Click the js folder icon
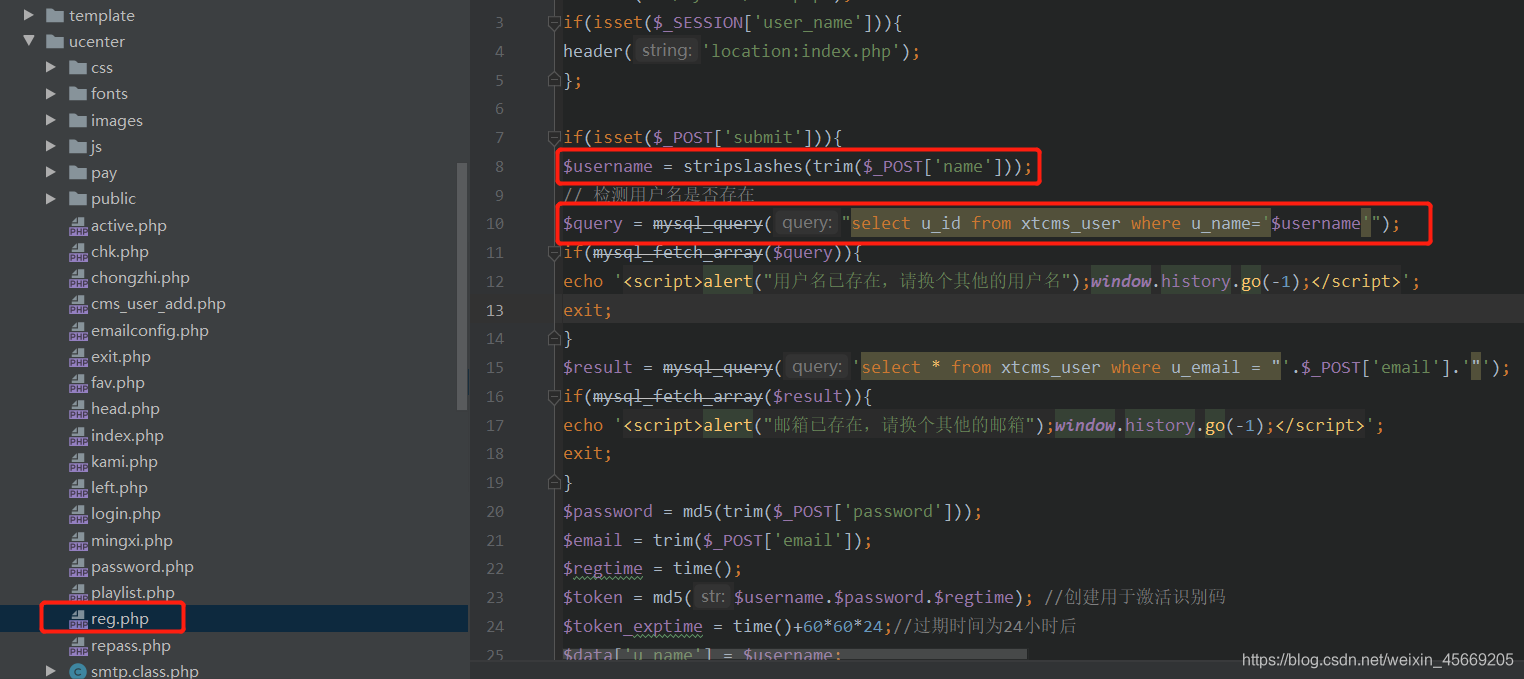Viewport: 1524px width, 679px height. (78, 146)
